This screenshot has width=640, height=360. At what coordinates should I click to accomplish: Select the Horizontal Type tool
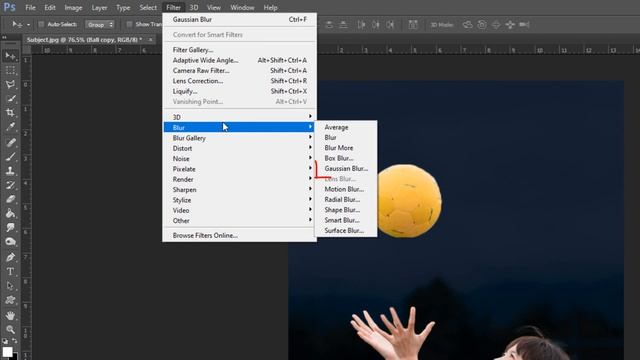tap(10, 271)
